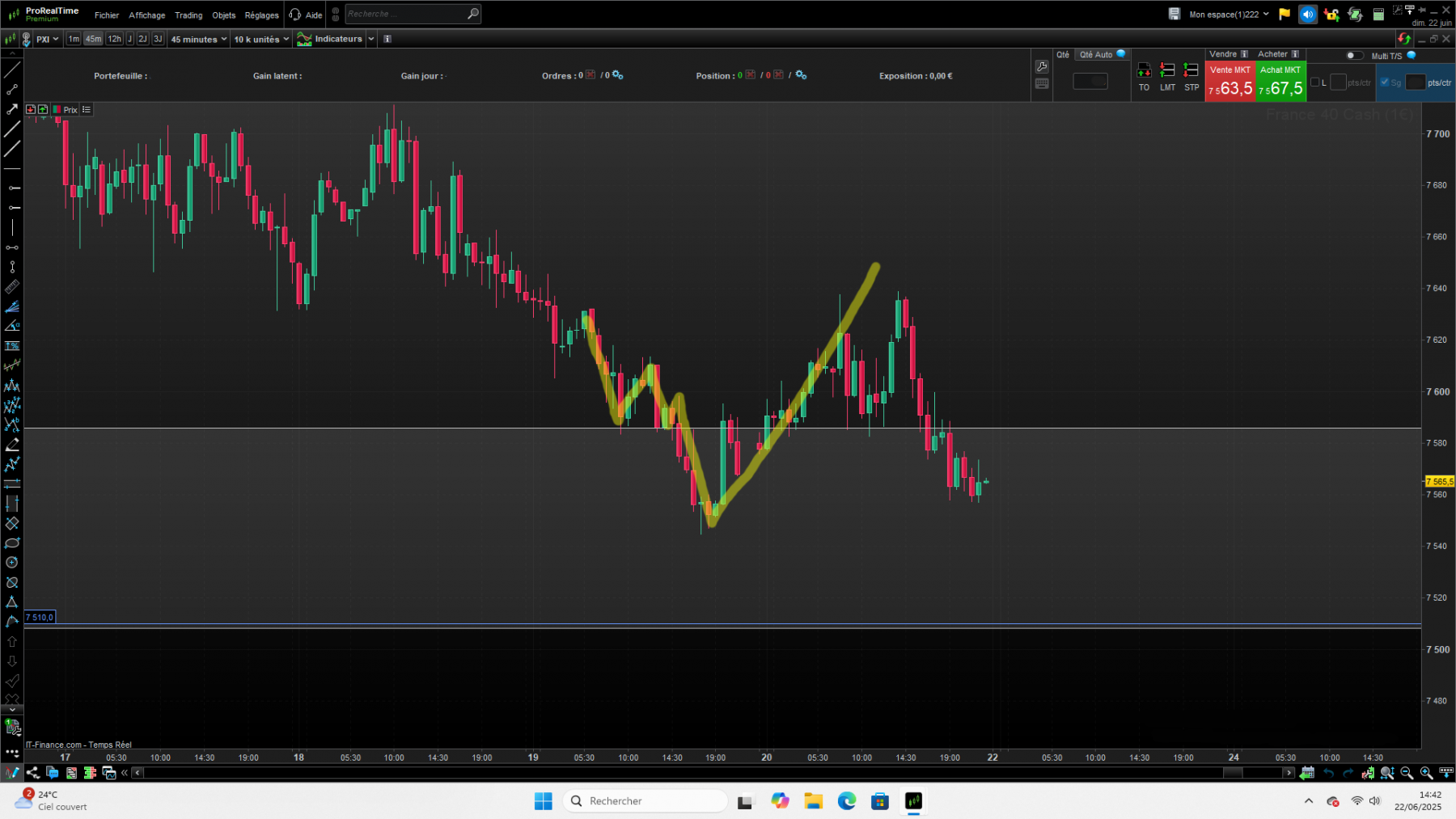This screenshot has height=819, width=1456.
Task: Open the Objets menu
Action: coord(224,15)
